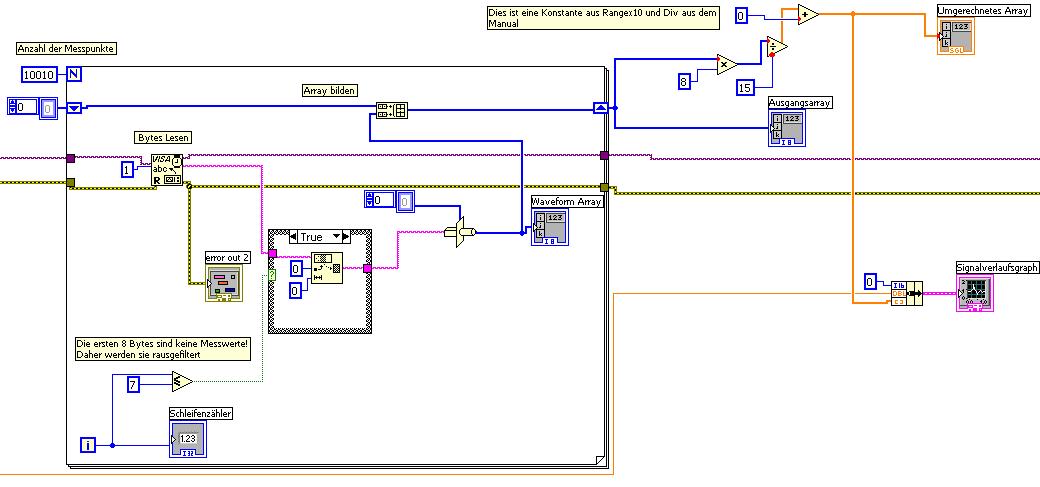Click the Build Array function node
1040x487 pixels.
pyautogui.click(x=391, y=110)
